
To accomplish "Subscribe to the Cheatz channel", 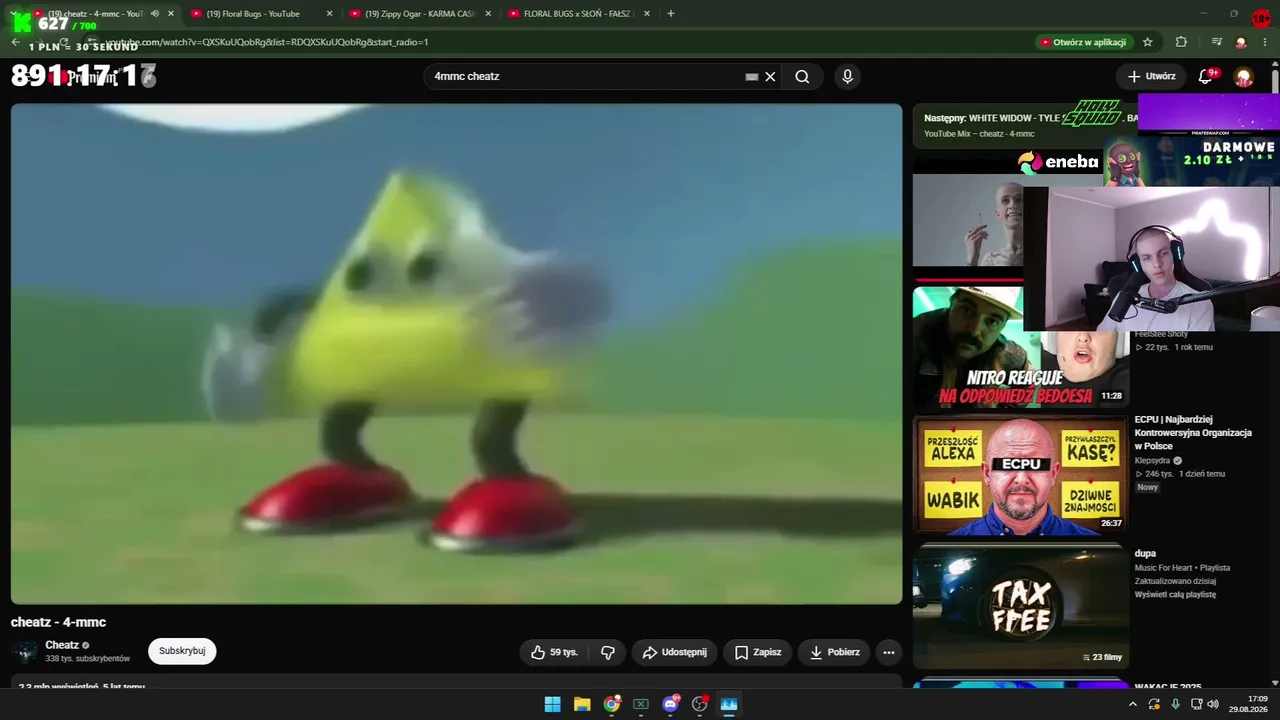I will pyautogui.click(x=182, y=651).
